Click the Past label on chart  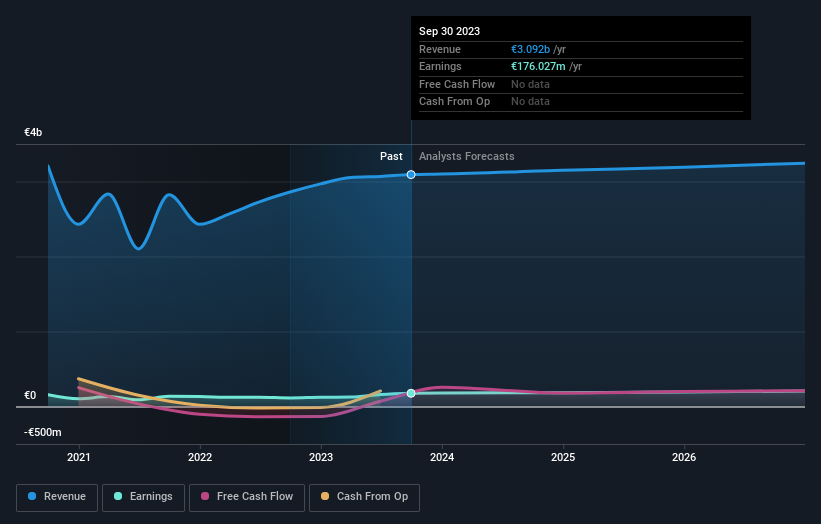[x=391, y=157]
